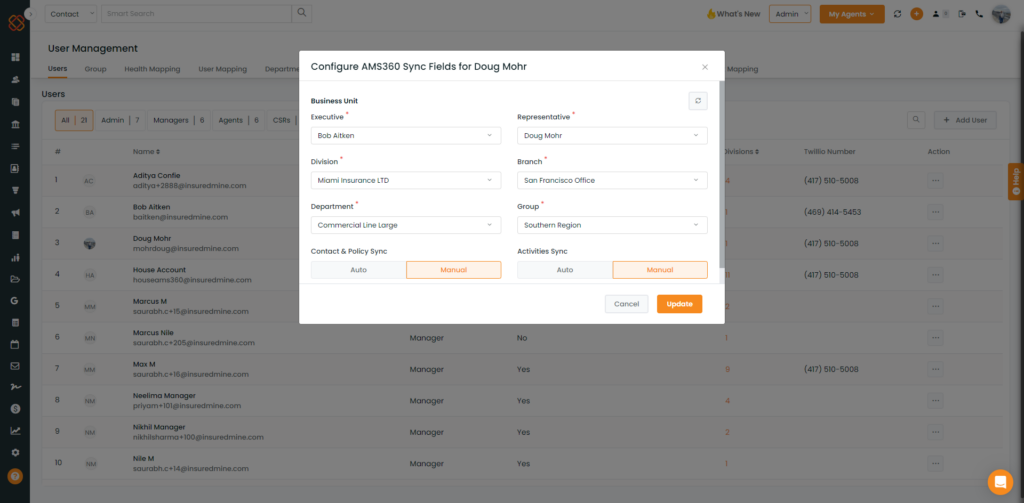Open the Group dropdown Southern Region
This screenshot has height=503, width=1024.
[x=612, y=225]
